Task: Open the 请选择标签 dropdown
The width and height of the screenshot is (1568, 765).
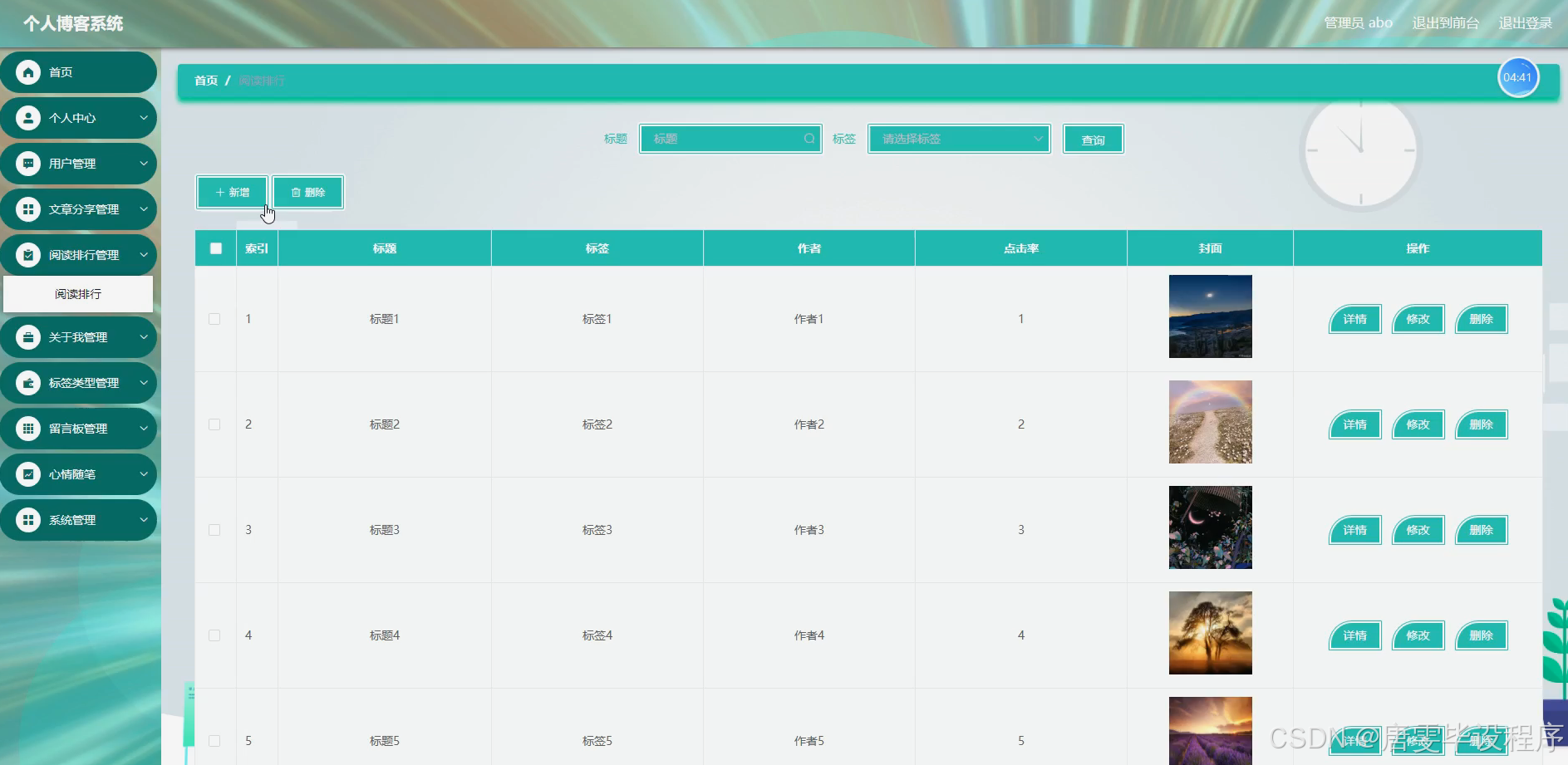Action: point(959,139)
